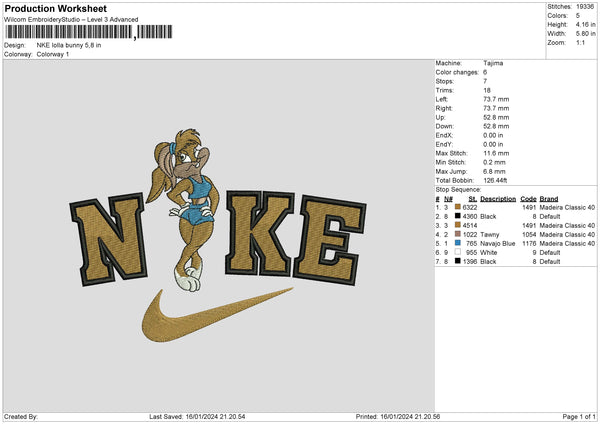Click the 'Created By:' footer label
The image size is (600, 424).
pos(21,417)
